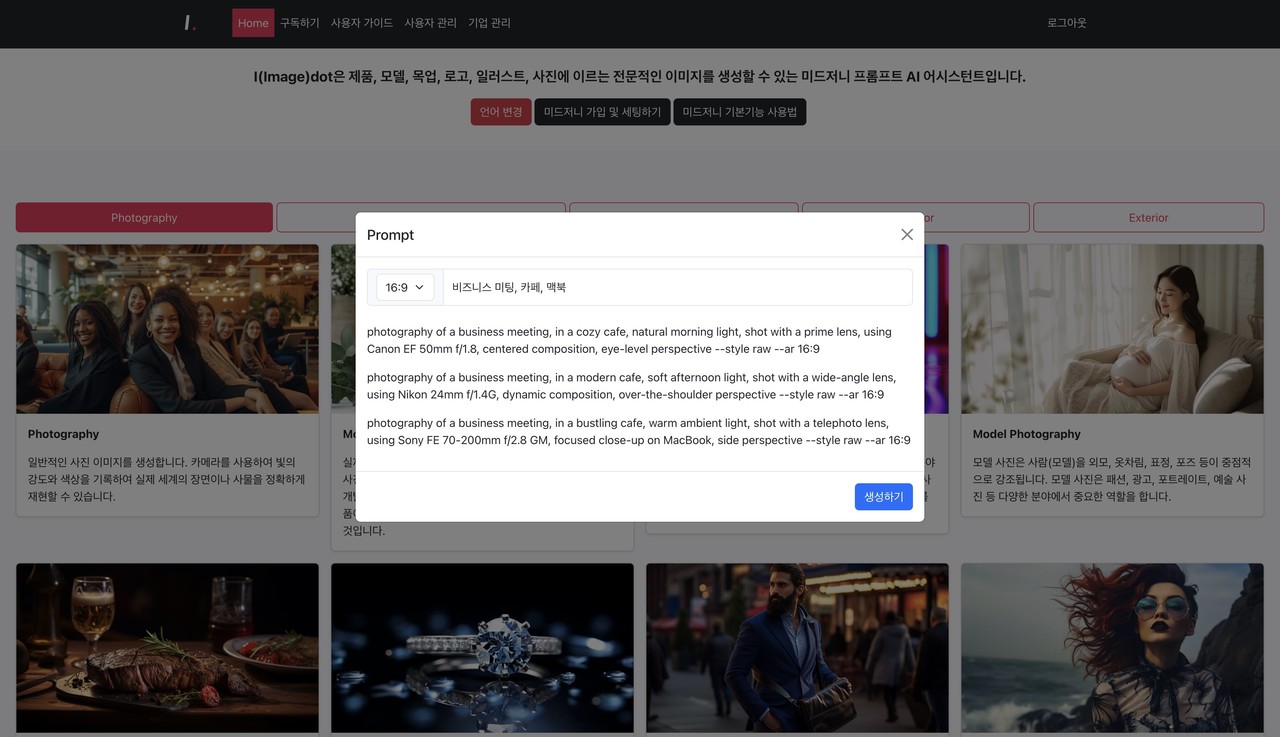Open the Model Photography pregnant woman thumbnail
Viewport: 1280px width, 737px height.
tap(1112, 329)
